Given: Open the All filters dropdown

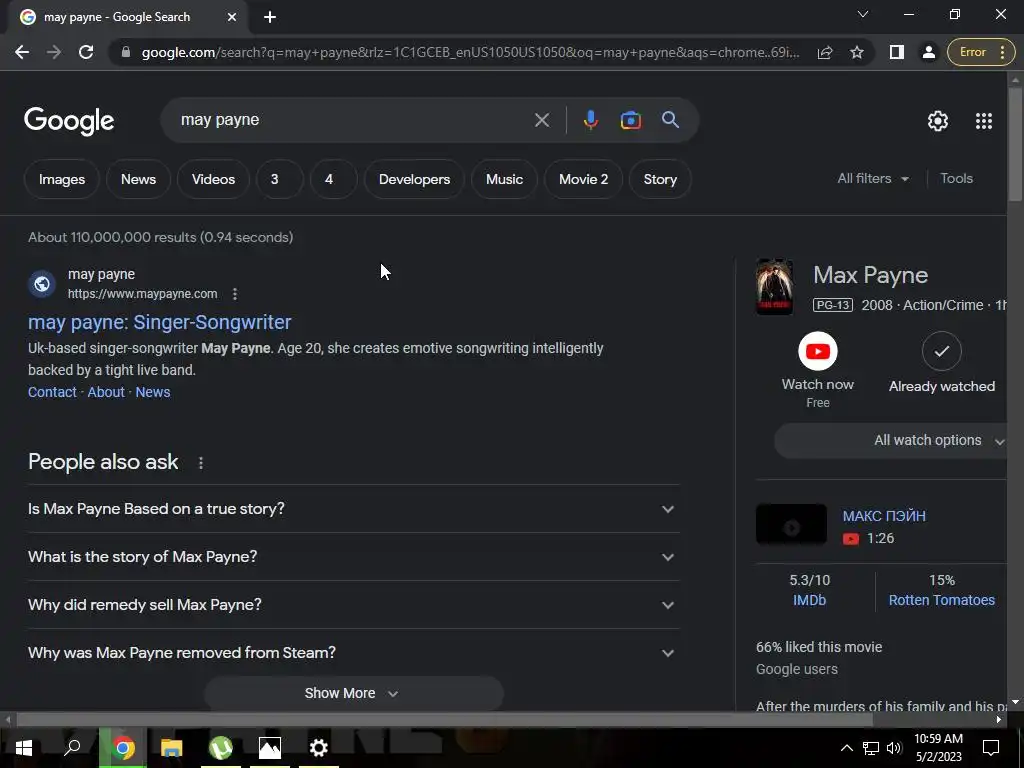Looking at the screenshot, I should click(872, 178).
